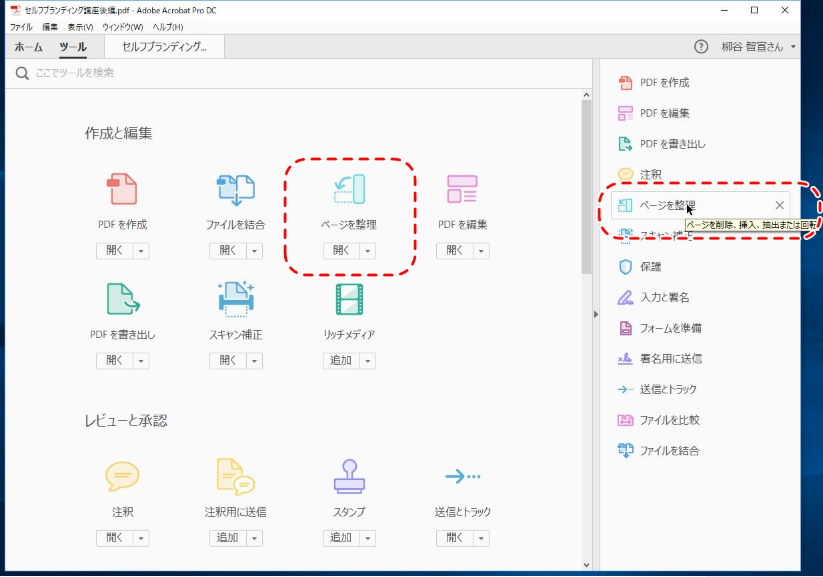
Task: Open the 表示(V) menu
Action: click(80, 27)
